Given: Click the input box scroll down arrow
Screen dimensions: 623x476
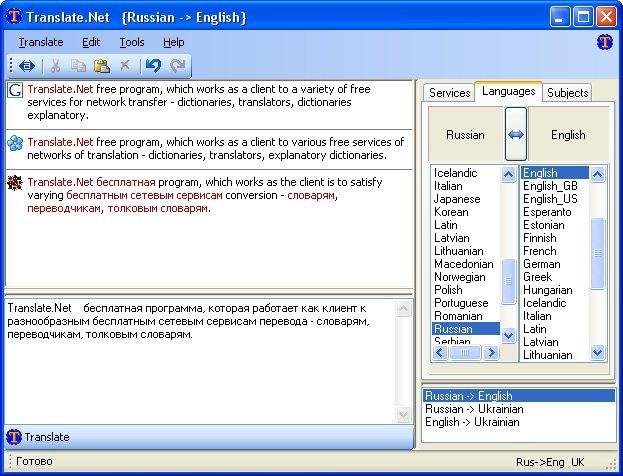Looking at the screenshot, I should 404,415.
